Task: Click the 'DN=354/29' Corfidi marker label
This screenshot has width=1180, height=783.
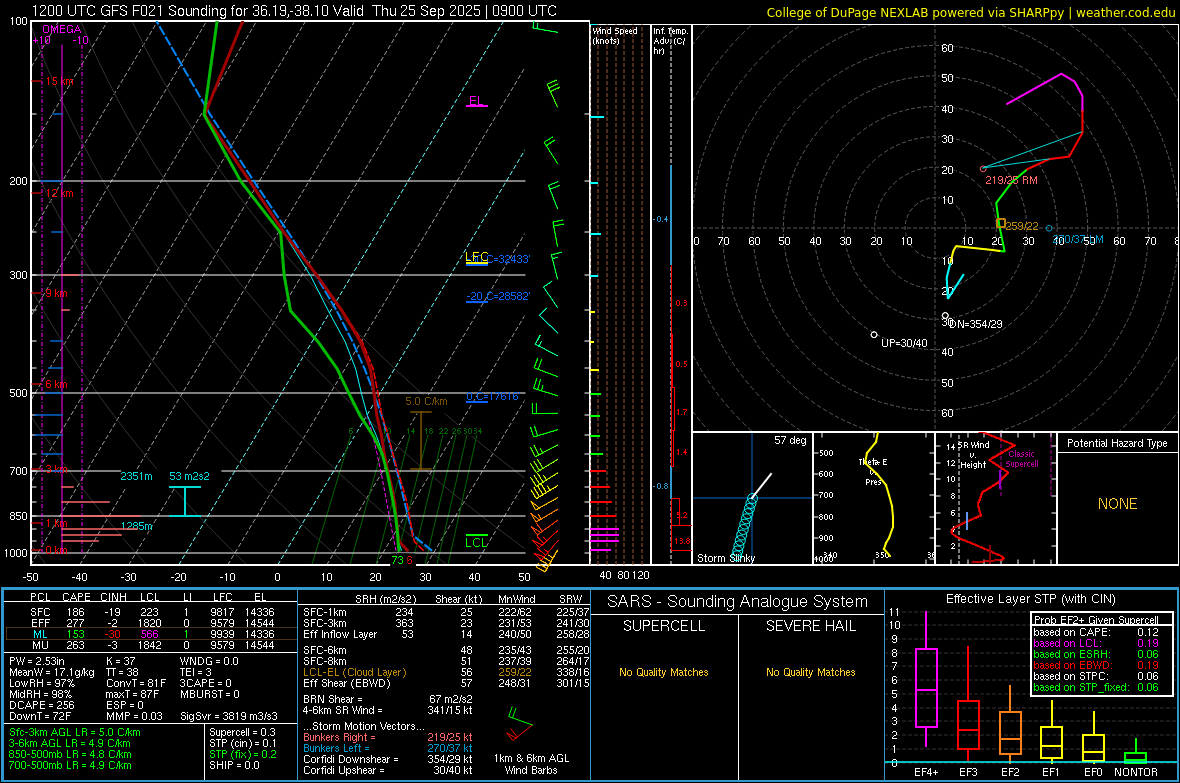Action: [975, 324]
